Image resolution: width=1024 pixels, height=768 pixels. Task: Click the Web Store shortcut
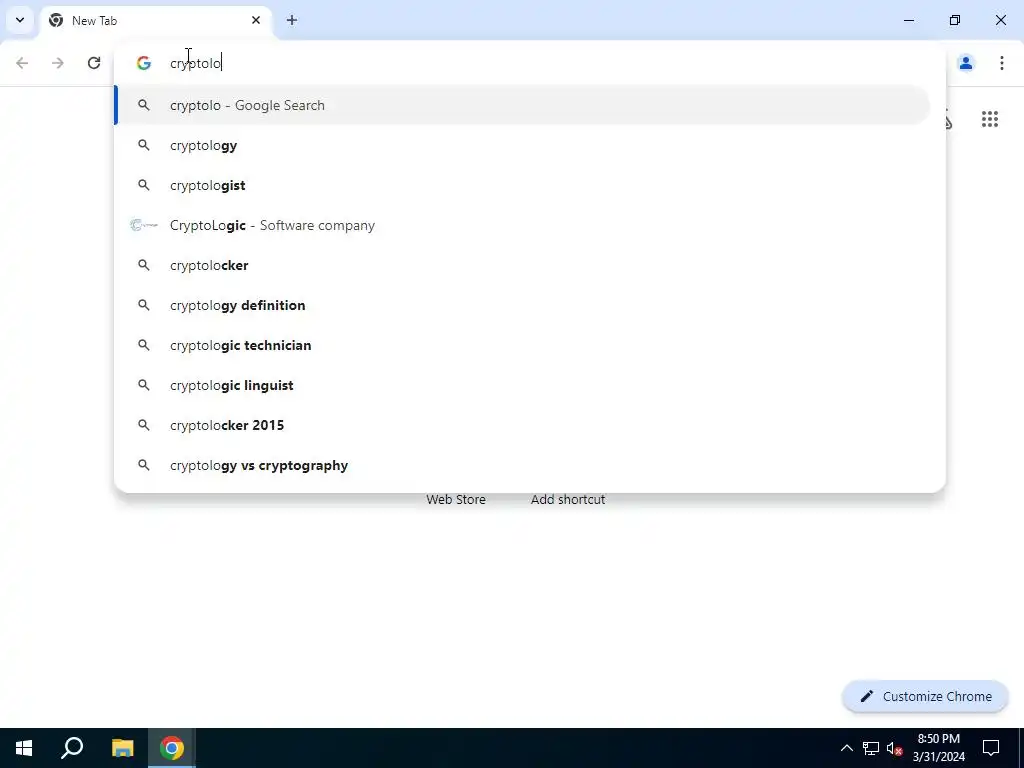click(456, 499)
